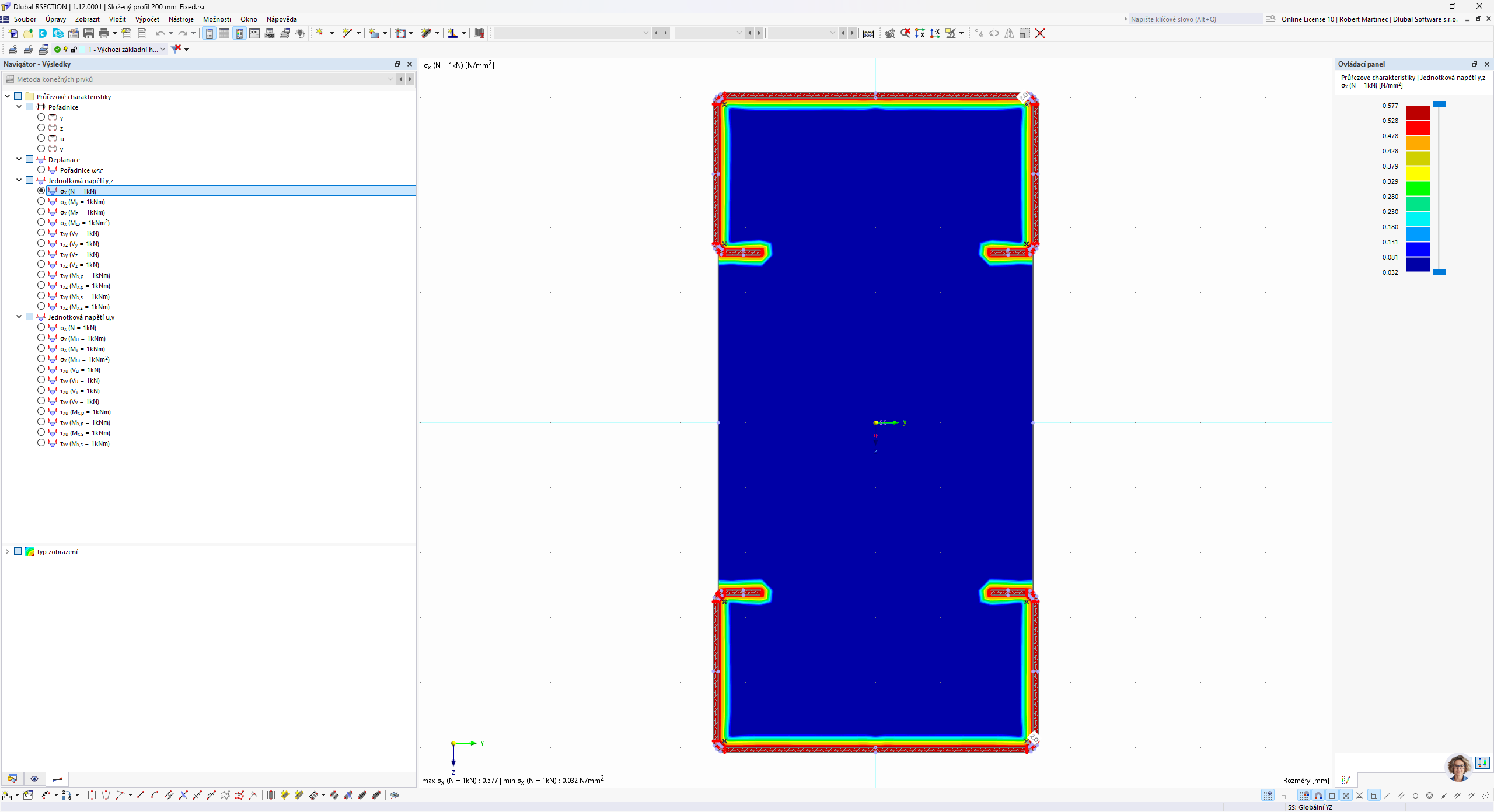Collapse the Pořadnice tree node
Screen dimensions: 1494x812
[19, 107]
